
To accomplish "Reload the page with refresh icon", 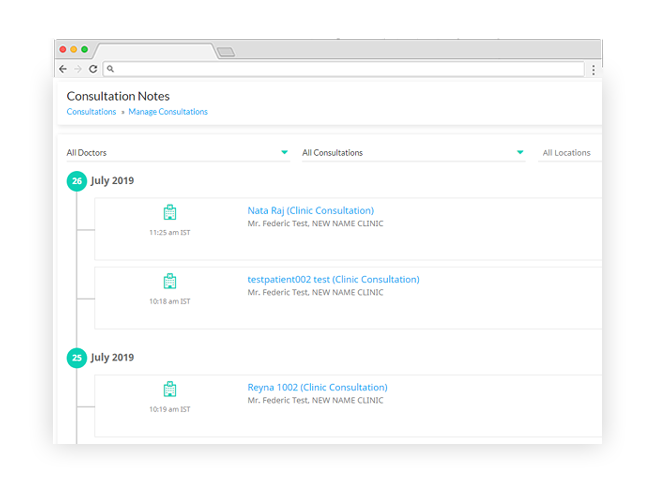I will [x=93, y=69].
